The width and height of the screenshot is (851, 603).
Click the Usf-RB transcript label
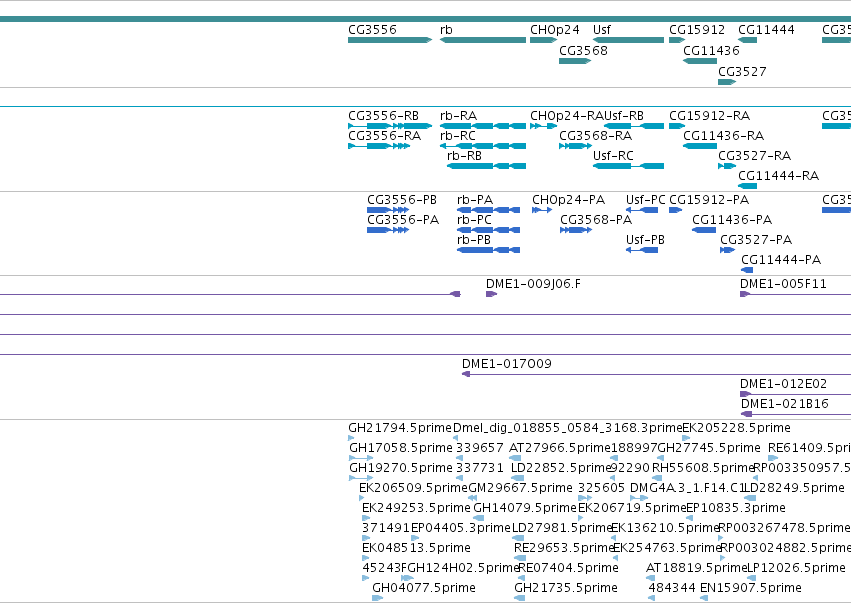(x=624, y=116)
